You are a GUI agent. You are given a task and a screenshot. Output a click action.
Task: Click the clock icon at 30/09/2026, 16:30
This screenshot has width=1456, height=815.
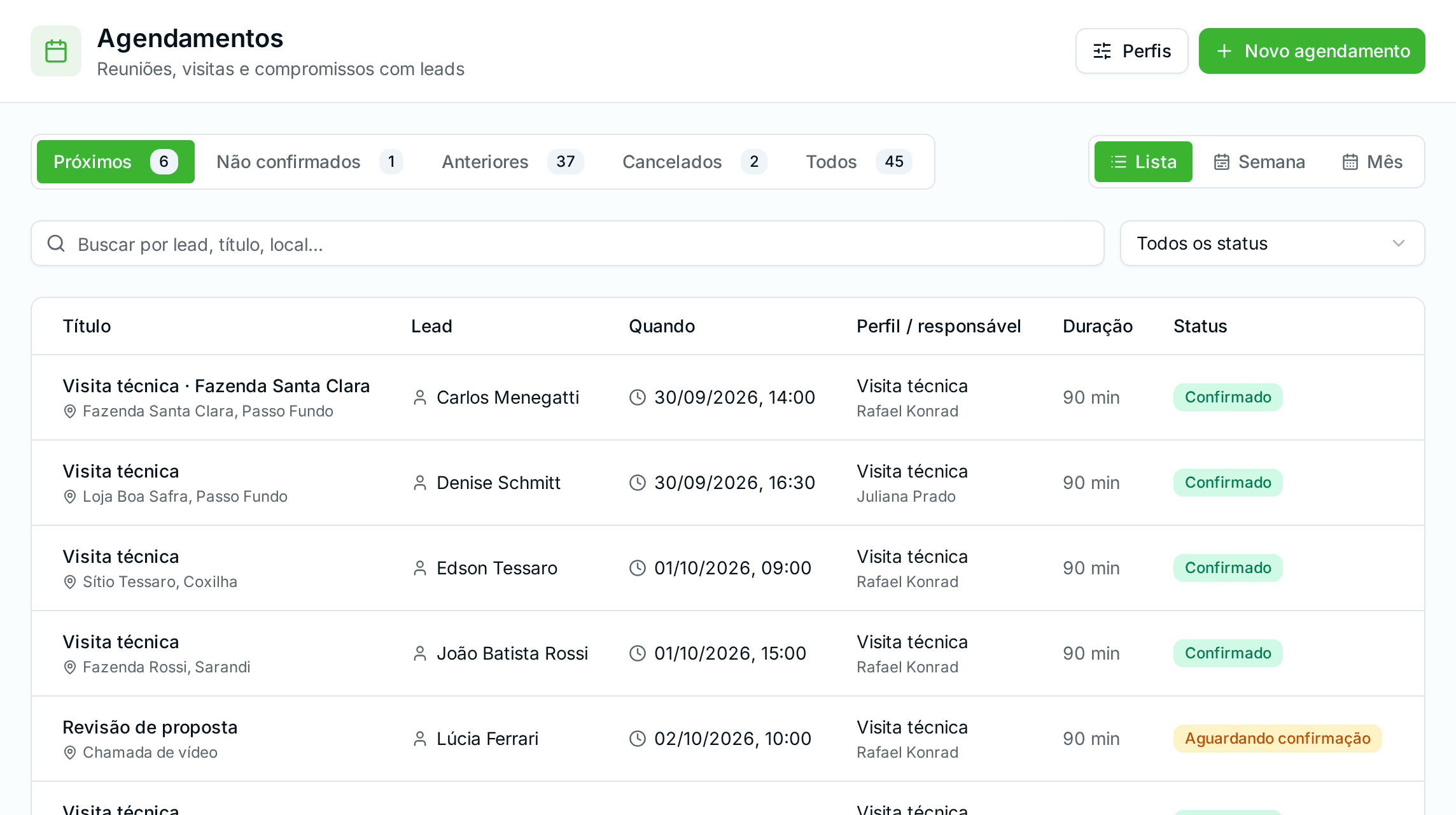point(638,483)
